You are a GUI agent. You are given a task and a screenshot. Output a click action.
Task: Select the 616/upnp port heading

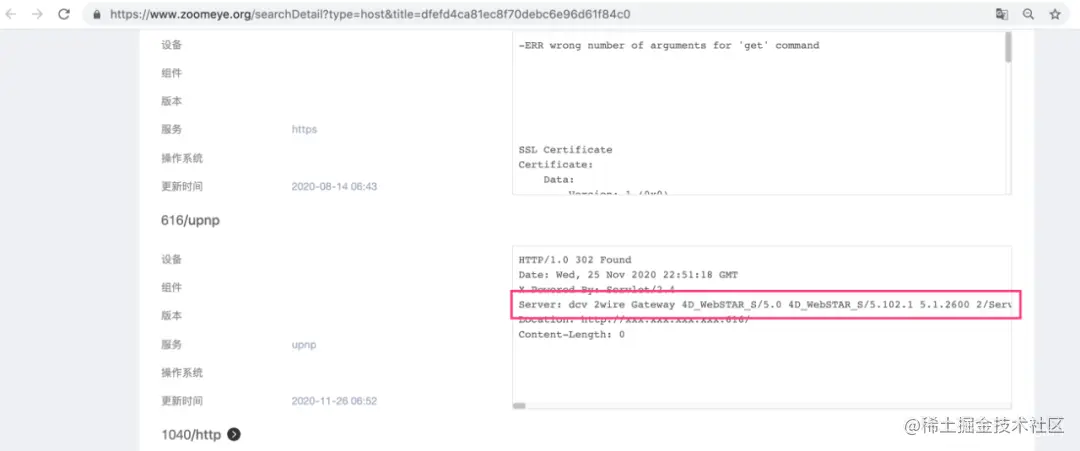(x=191, y=220)
